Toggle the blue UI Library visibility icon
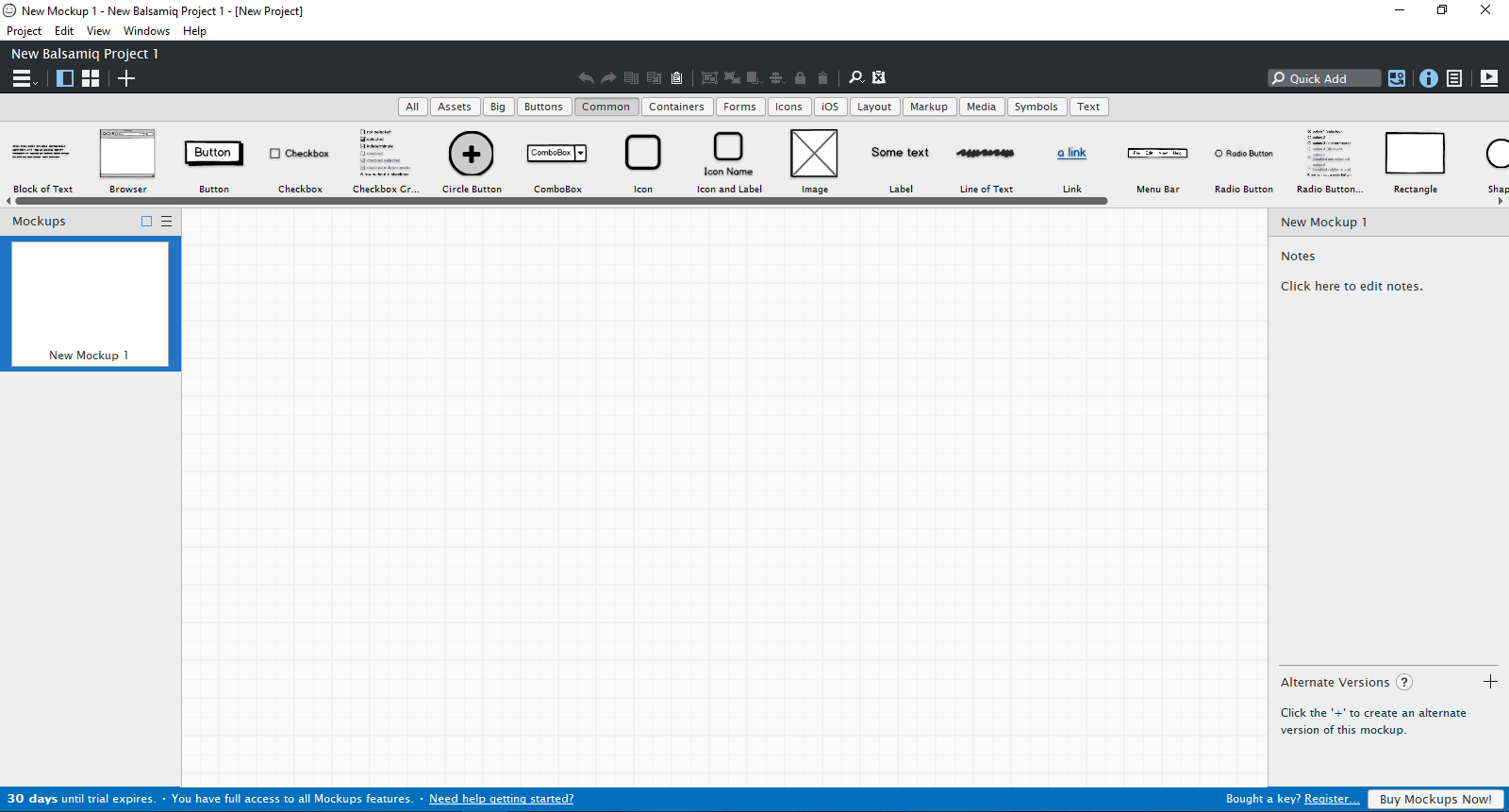The image size is (1509, 812). (x=1397, y=78)
